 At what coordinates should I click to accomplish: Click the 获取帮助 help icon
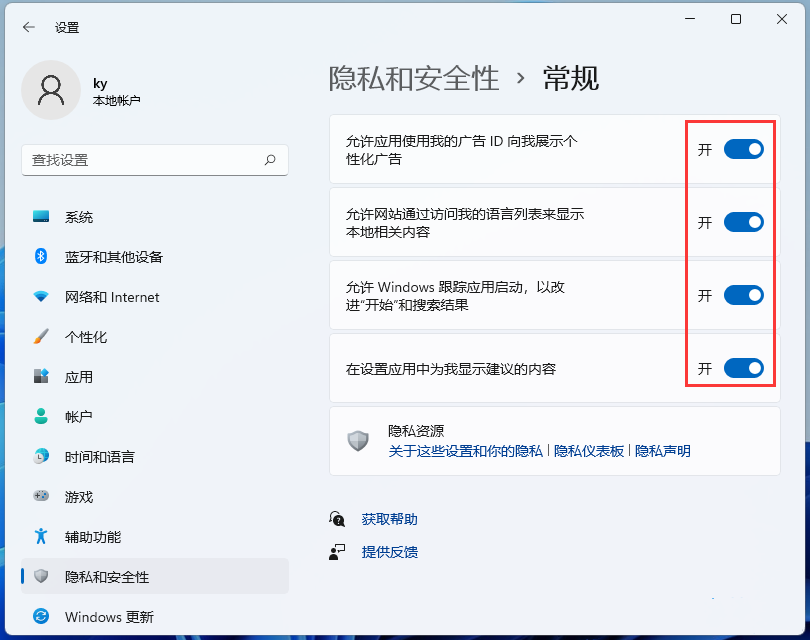click(x=337, y=519)
